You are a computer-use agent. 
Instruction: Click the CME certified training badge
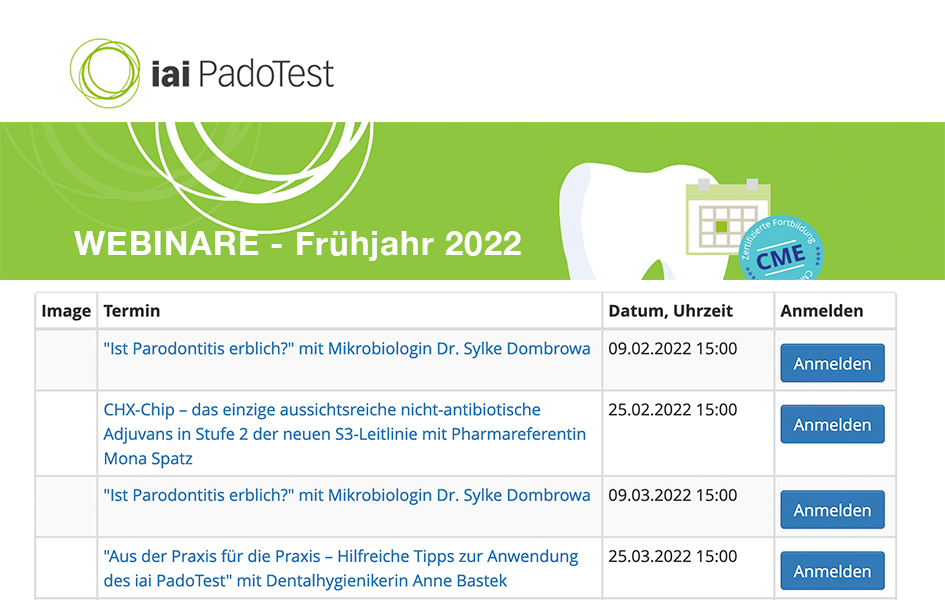pyautogui.click(x=781, y=248)
